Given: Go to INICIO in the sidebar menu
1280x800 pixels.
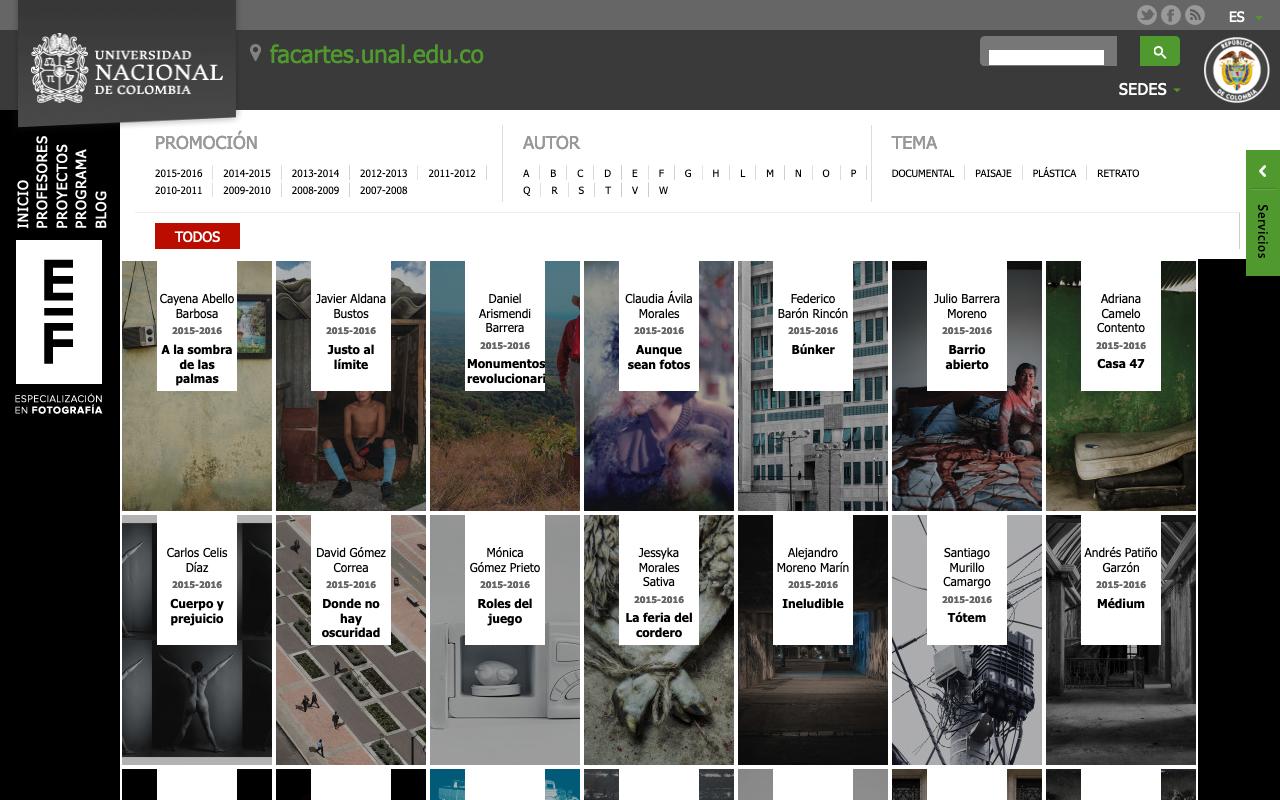Looking at the screenshot, I should tap(23, 205).
